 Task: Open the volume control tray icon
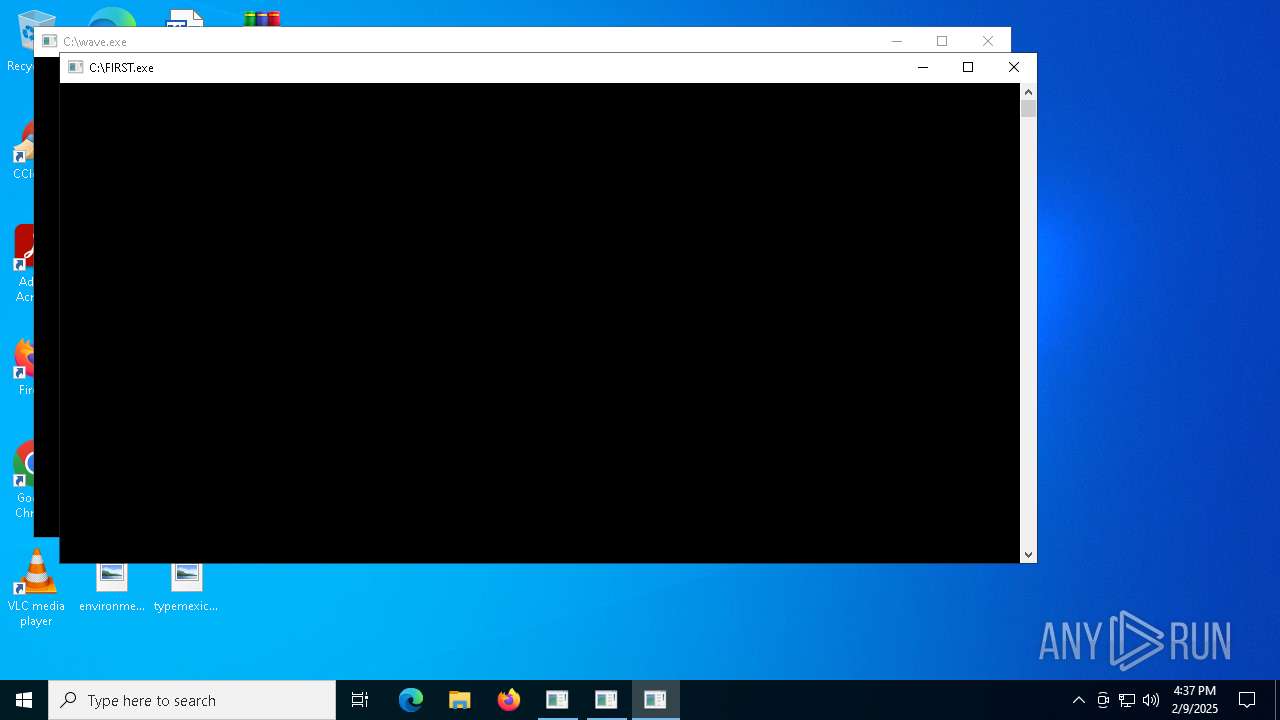click(x=1151, y=700)
